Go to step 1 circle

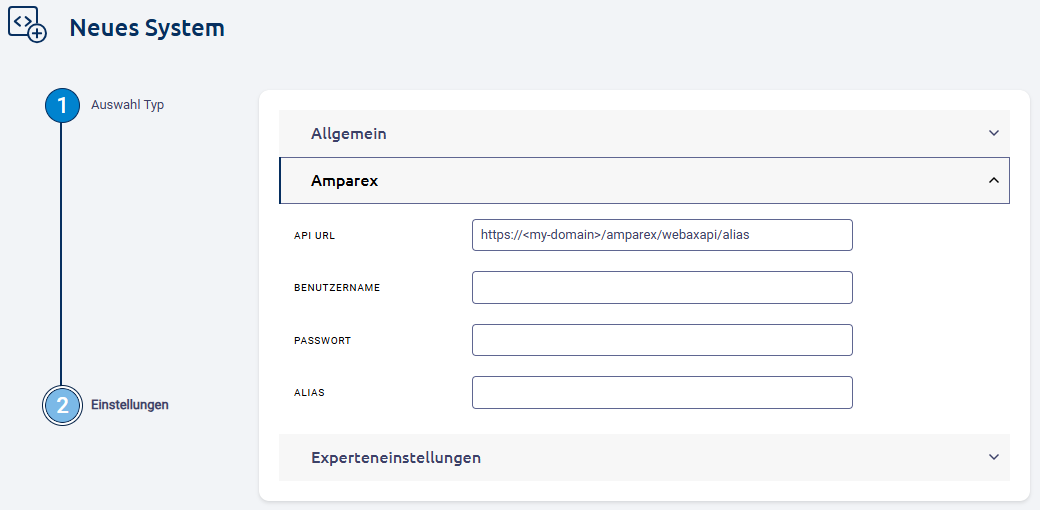(62, 105)
